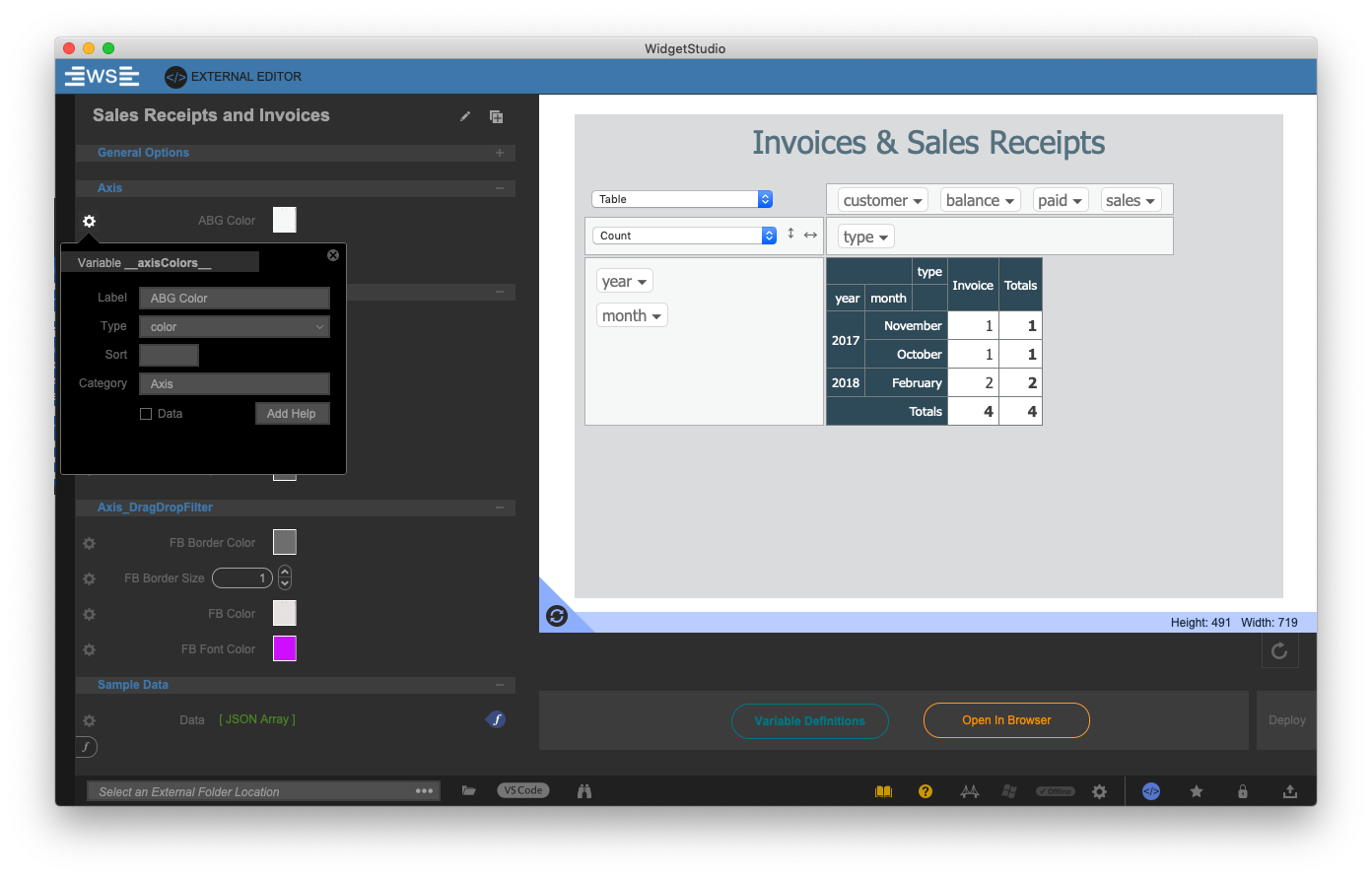Viewport: 1372px width, 879px height.
Task: Click the FB Font Color magenta swatch
Action: (285, 648)
